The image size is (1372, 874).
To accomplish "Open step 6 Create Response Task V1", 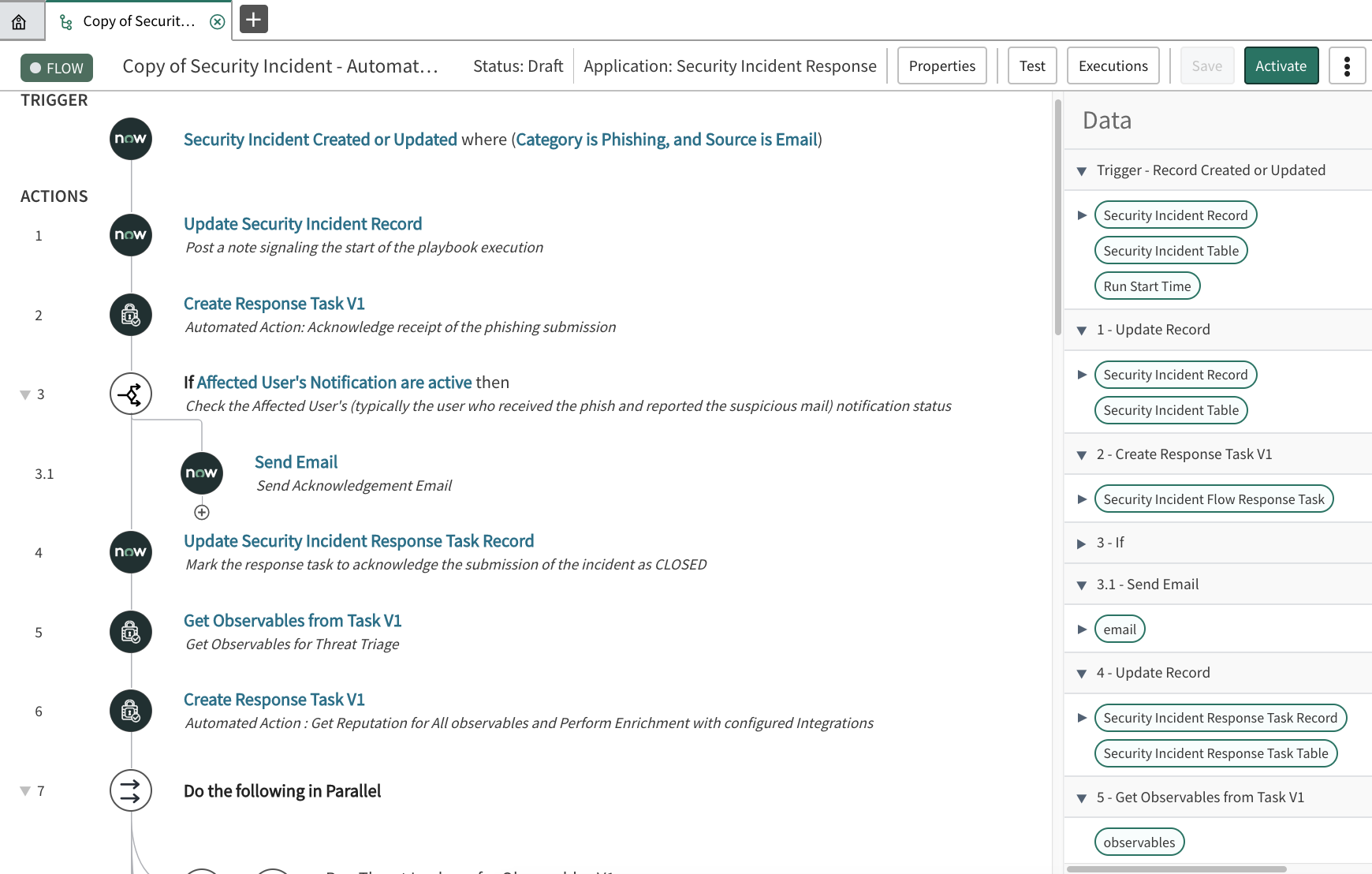I will [x=274, y=700].
